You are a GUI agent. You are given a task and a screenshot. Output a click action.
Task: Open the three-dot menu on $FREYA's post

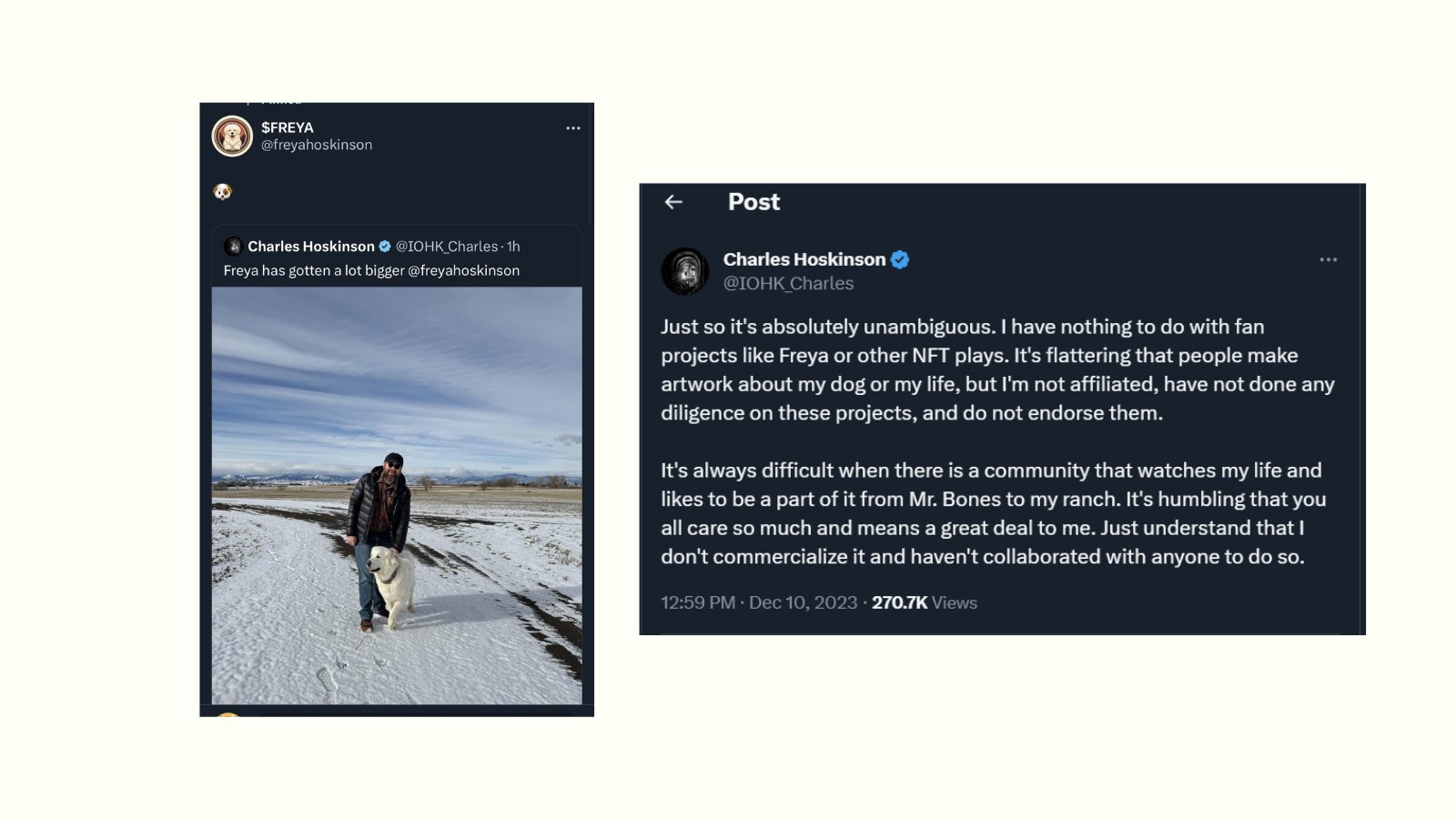572,128
